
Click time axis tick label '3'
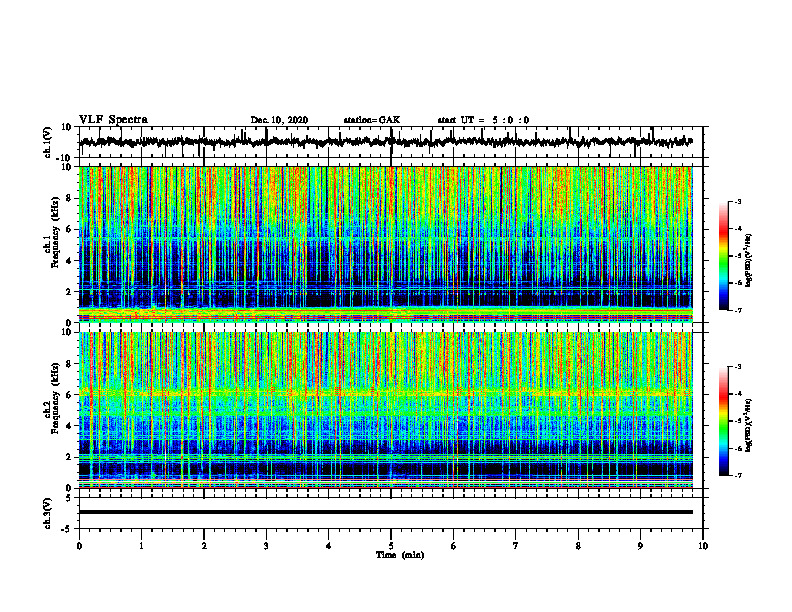(x=266, y=546)
